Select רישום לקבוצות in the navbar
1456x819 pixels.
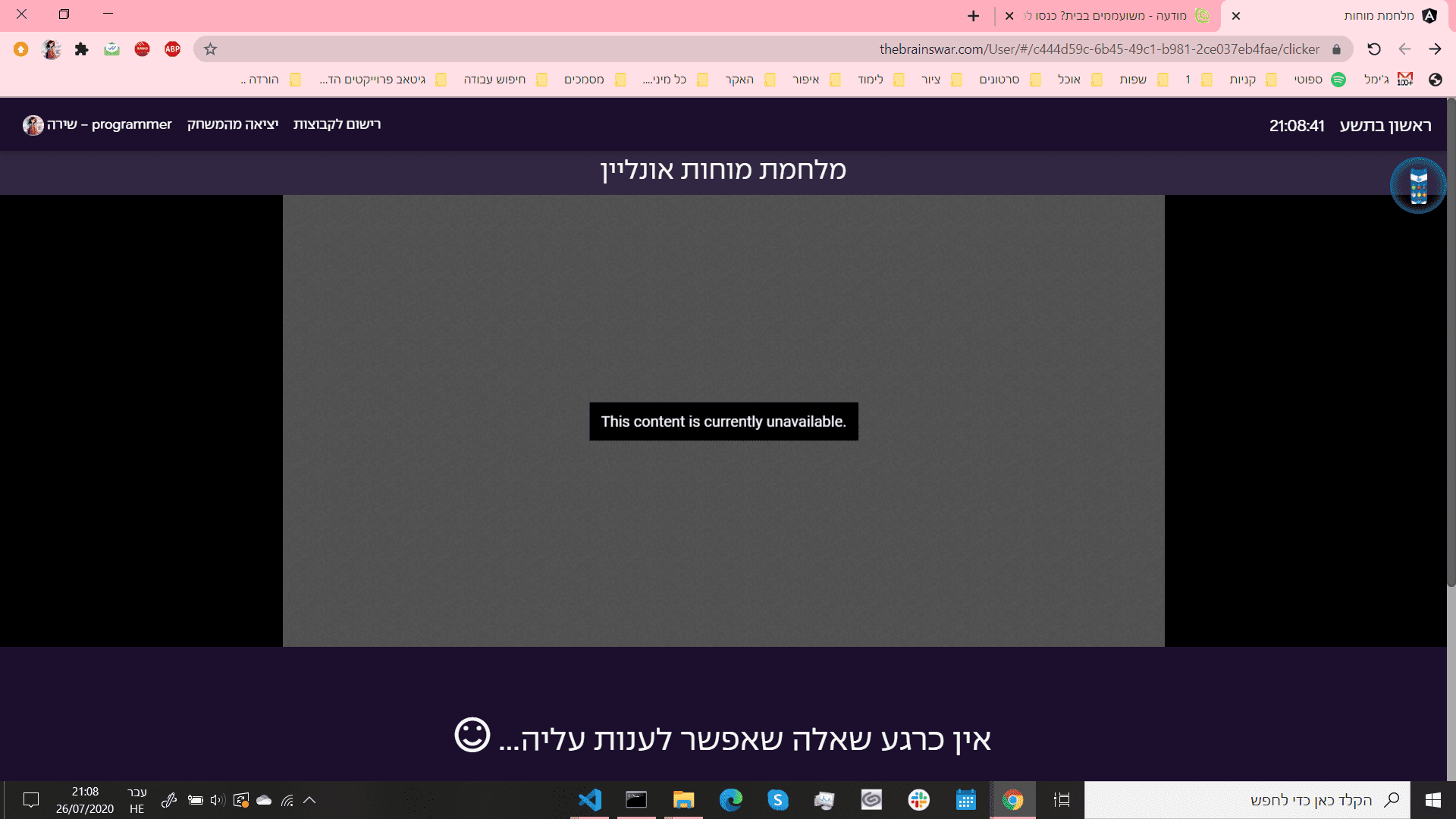point(336,124)
